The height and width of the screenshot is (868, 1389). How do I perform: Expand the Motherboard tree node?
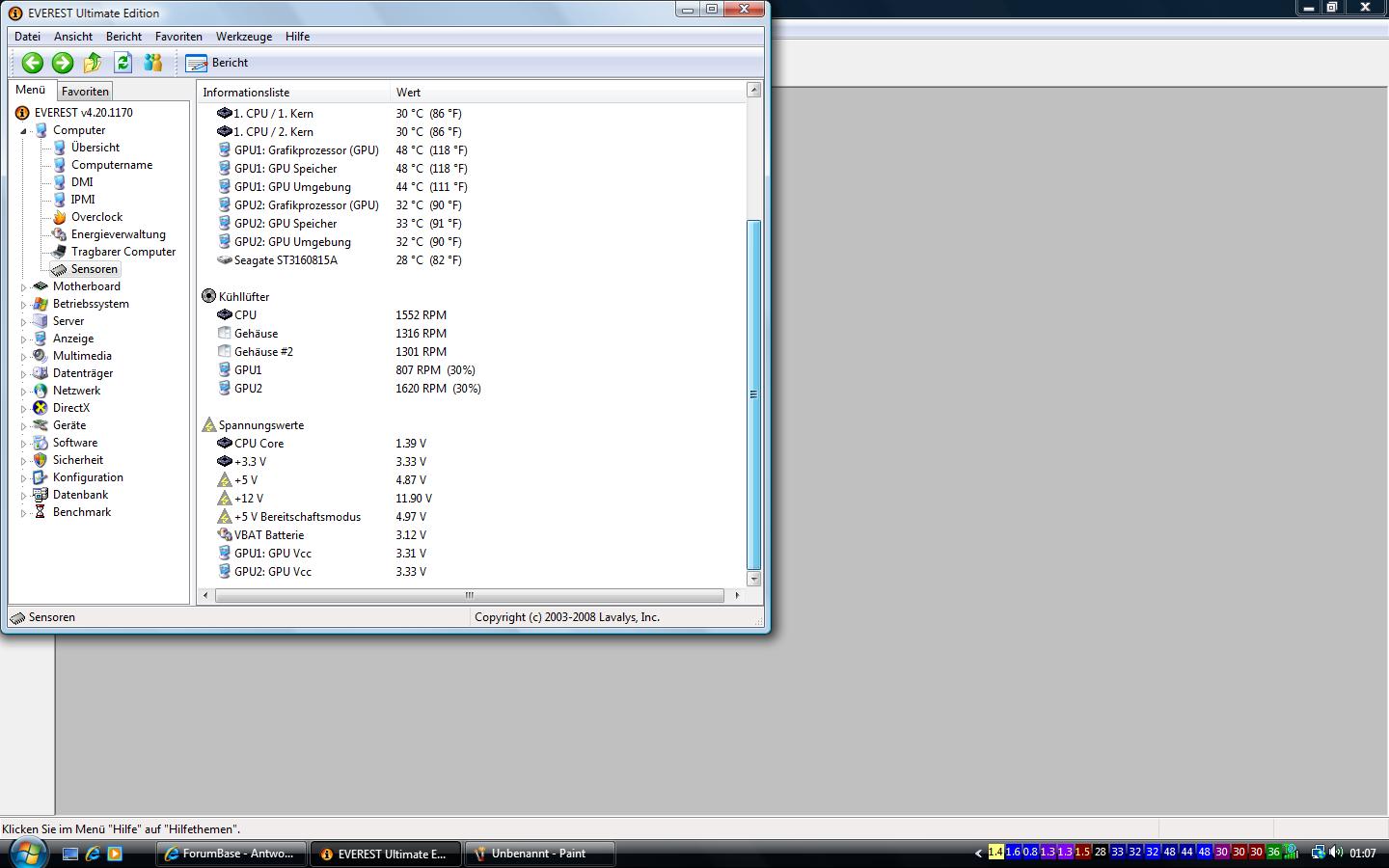click(x=24, y=287)
